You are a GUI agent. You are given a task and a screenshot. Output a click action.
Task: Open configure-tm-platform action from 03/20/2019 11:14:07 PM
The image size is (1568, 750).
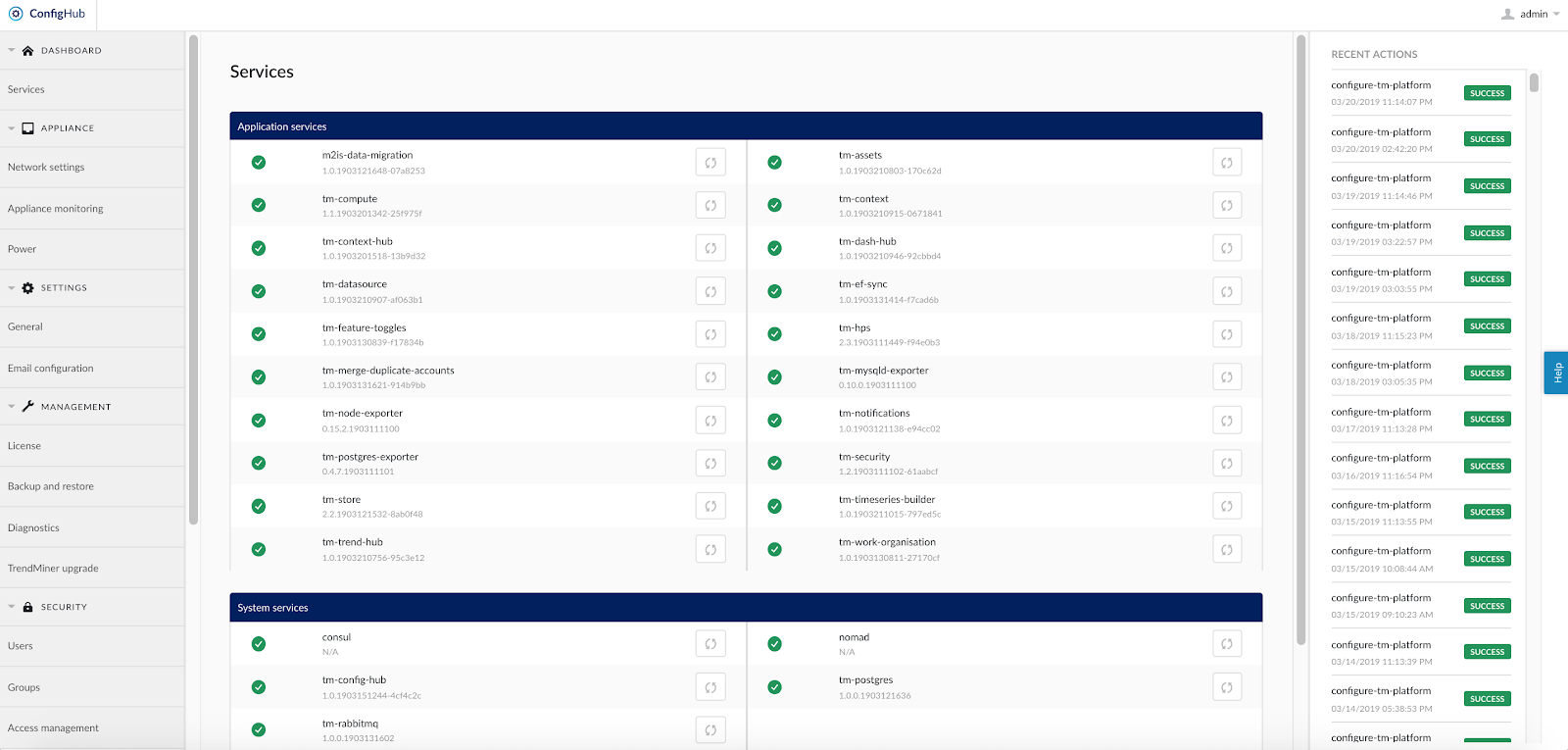(1381, 85)
